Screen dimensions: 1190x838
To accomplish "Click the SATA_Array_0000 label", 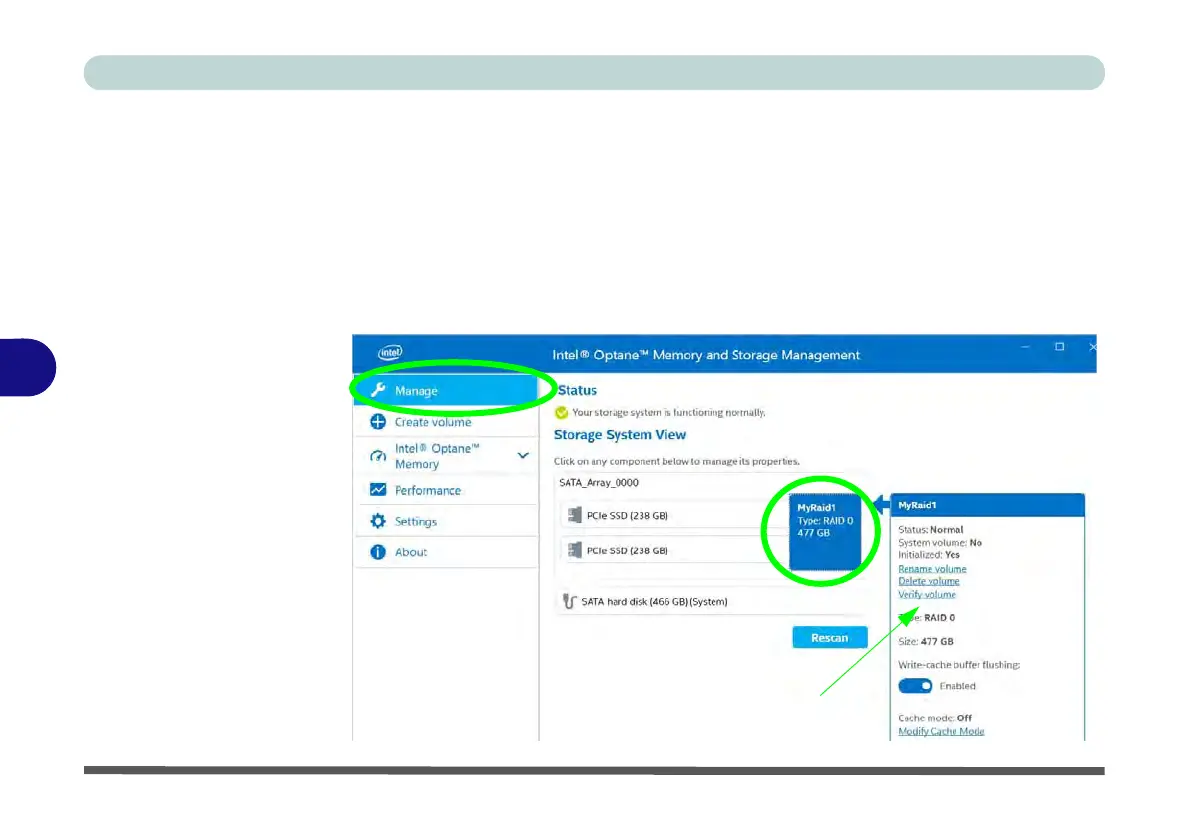I will [599, 482].
